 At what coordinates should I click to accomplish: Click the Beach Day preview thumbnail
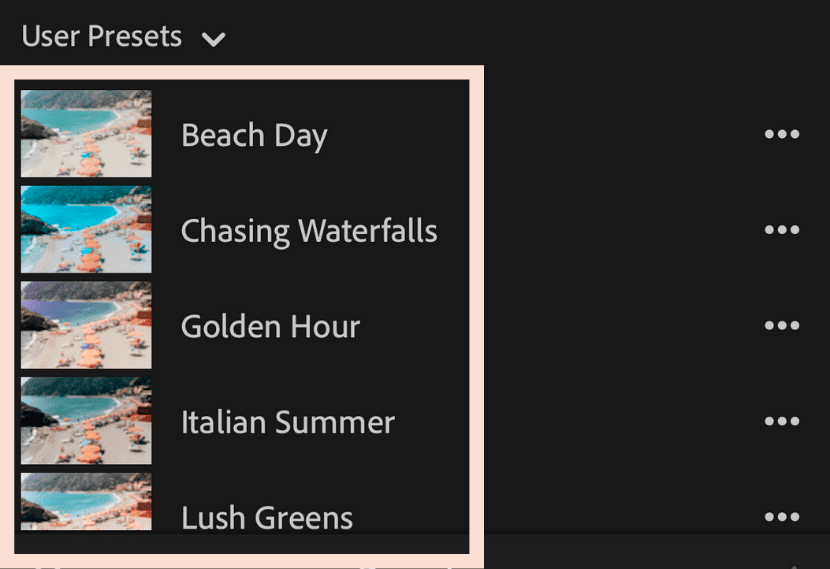[86, 134]
